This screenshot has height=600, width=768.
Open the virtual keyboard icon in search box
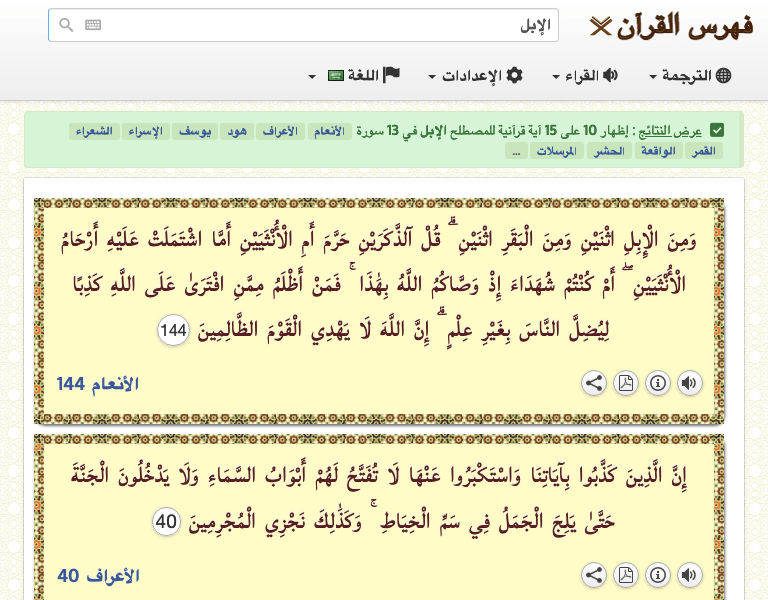[93, 24]
